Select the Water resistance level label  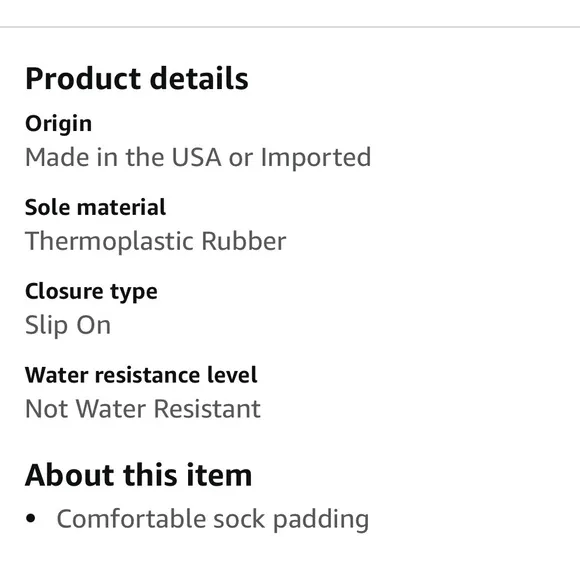pos(141,375)
